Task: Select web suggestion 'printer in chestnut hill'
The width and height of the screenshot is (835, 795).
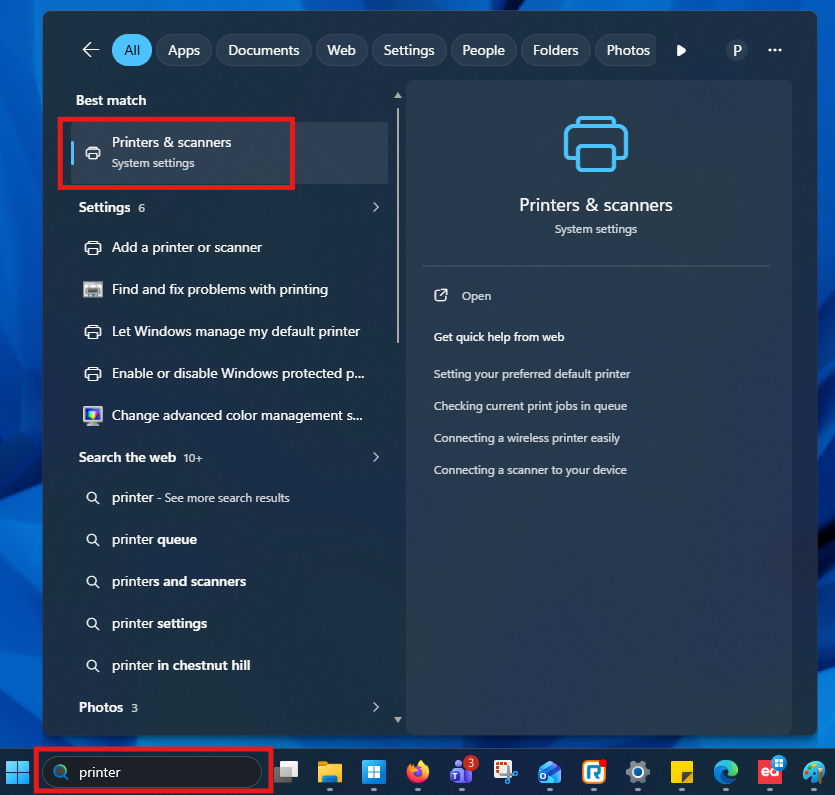Action: 229,666
